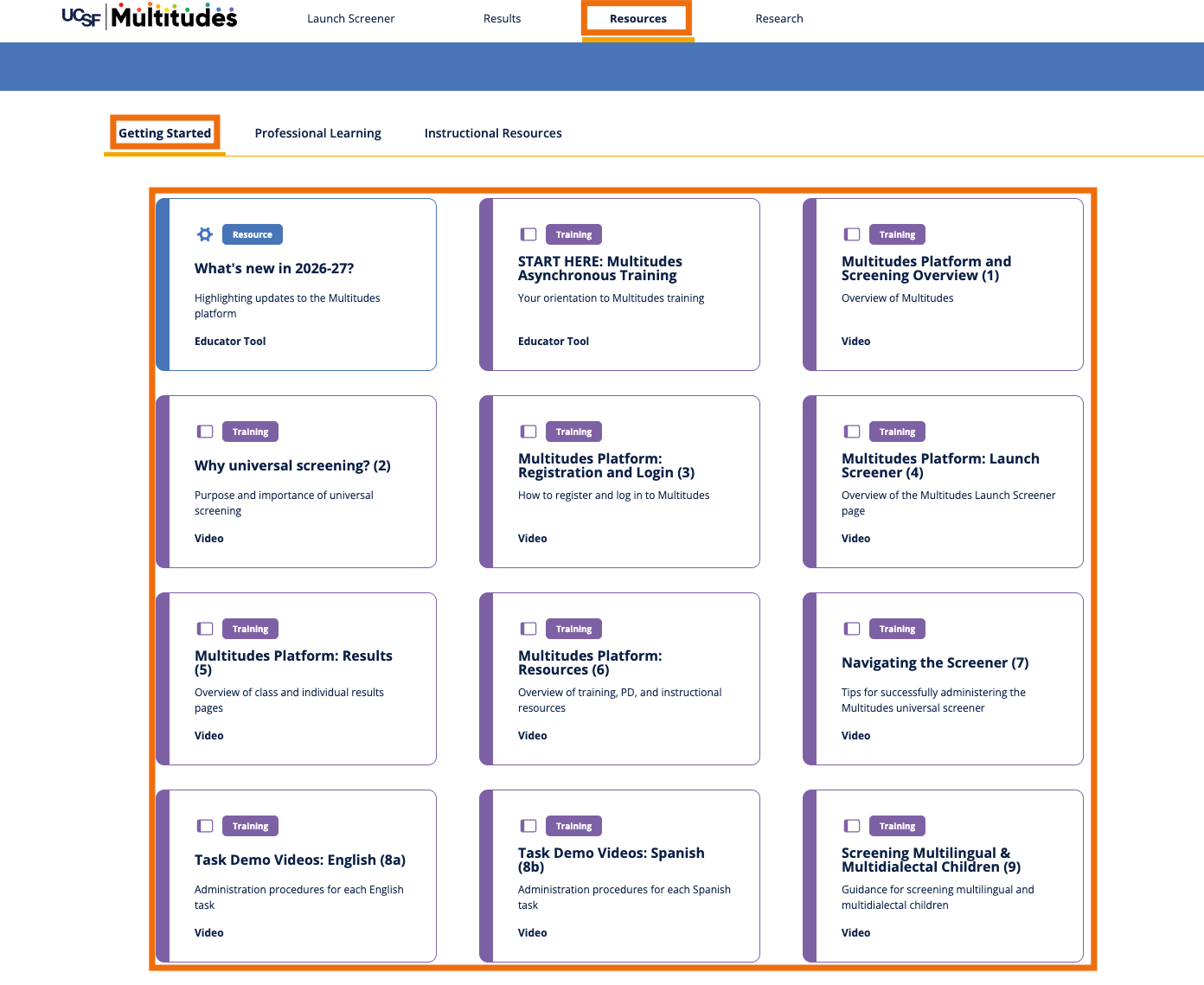Click the book icon on Screening Multilingual card
Screen dimensions: 1204x985
click(852, 826)
